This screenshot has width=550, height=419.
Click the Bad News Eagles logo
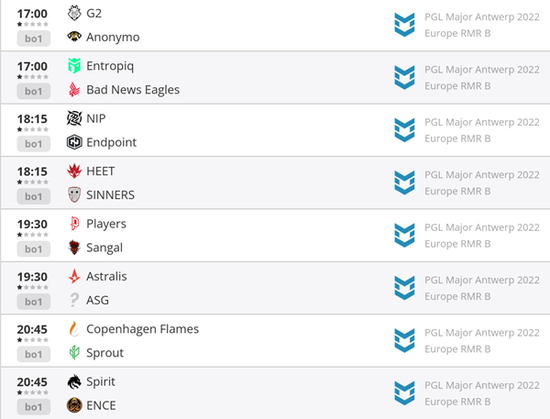click(x=74, y=89)
